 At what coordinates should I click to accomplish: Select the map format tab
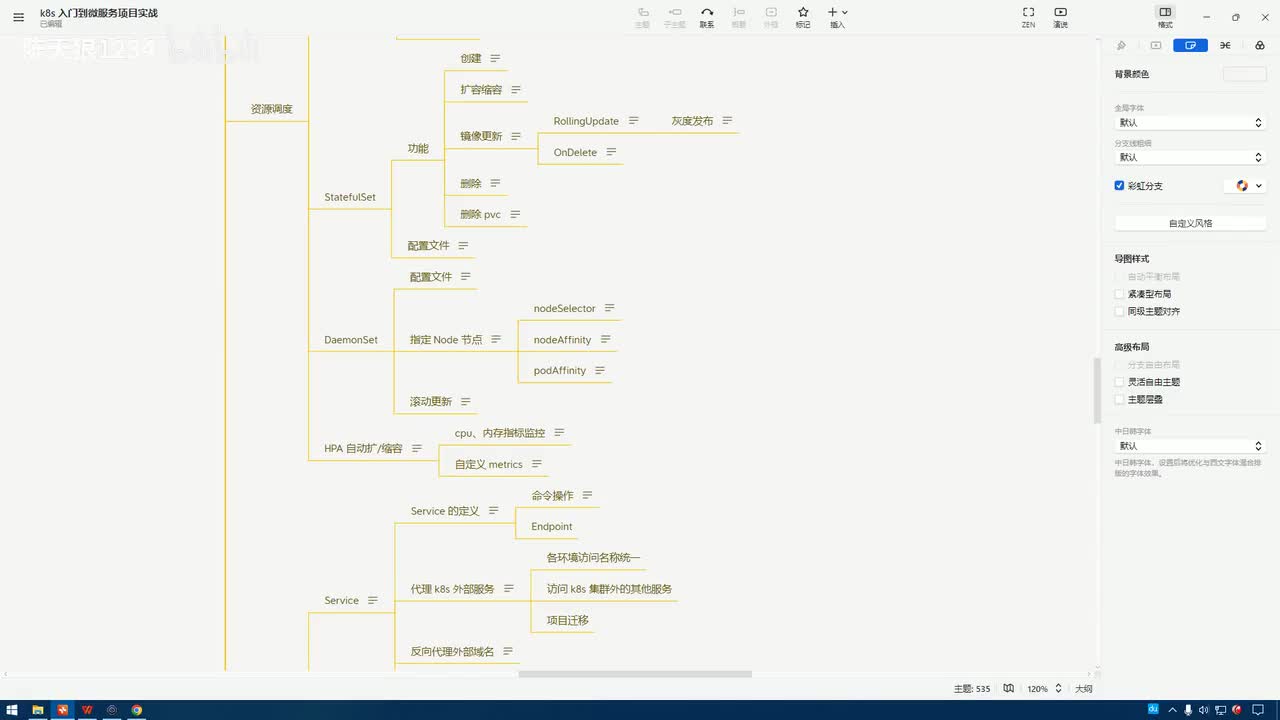pos(1190,45)
